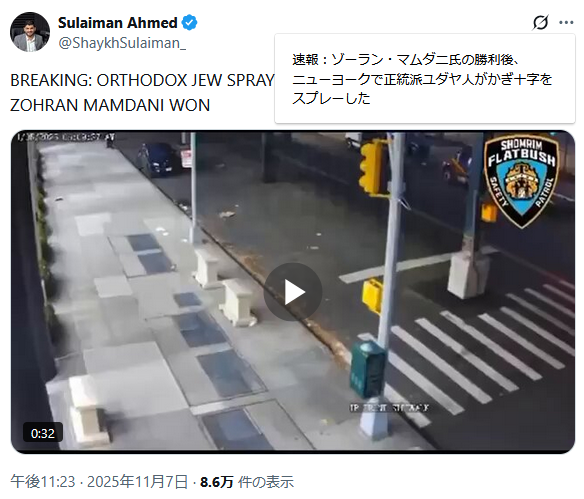The width and height of the screenshot is (584, 499).
Task: Click the Japanese translation tooltip text
Action: pos(422,79)
